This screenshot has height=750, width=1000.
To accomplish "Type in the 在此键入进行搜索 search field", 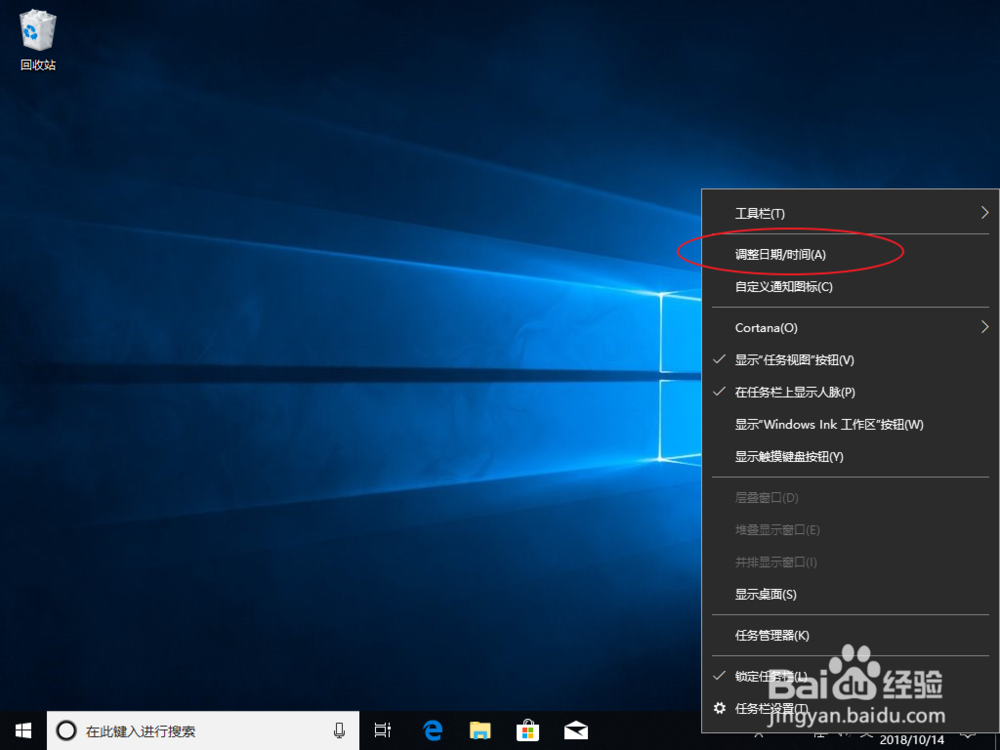I will tap(203, 730).
